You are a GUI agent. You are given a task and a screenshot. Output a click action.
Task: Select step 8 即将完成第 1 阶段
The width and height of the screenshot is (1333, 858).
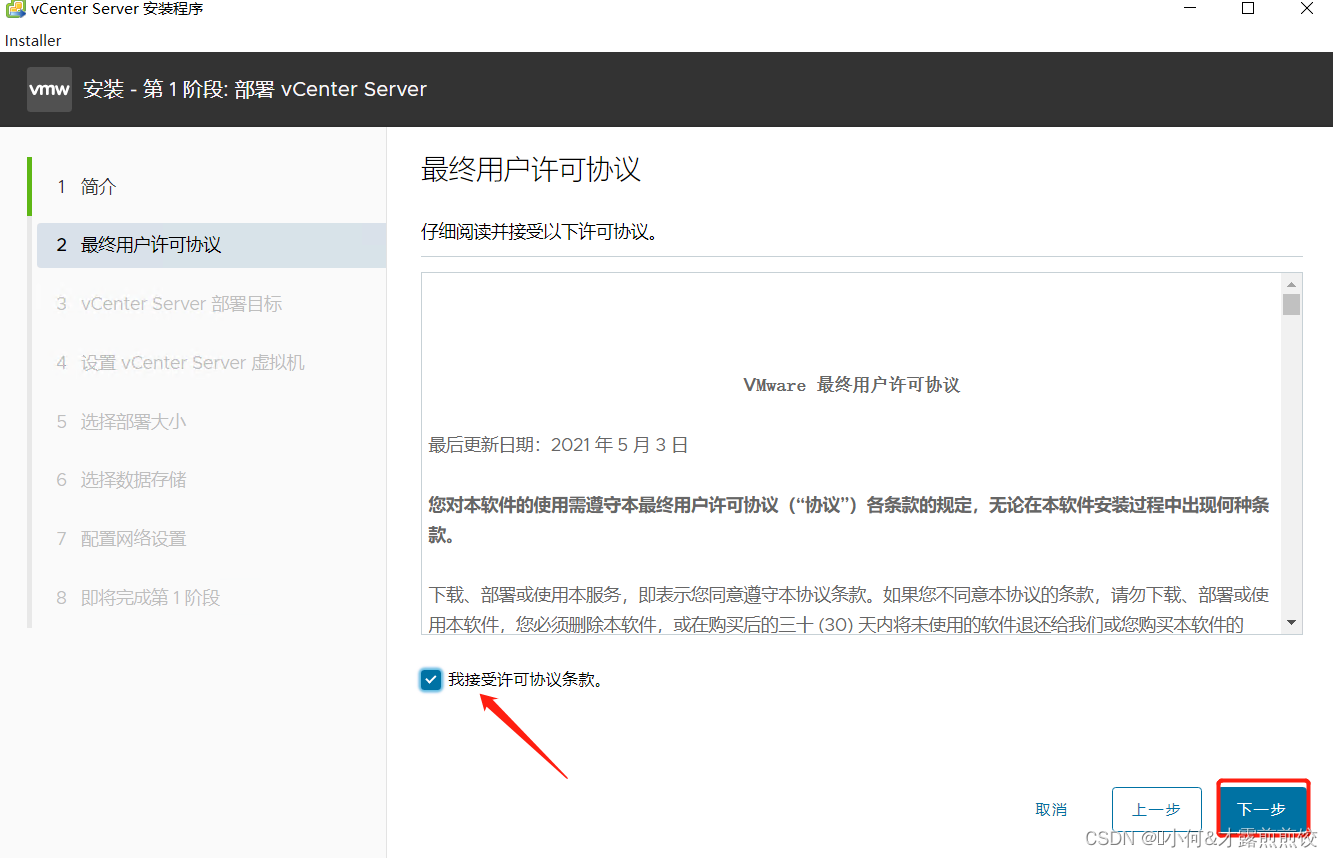[211, 598]
